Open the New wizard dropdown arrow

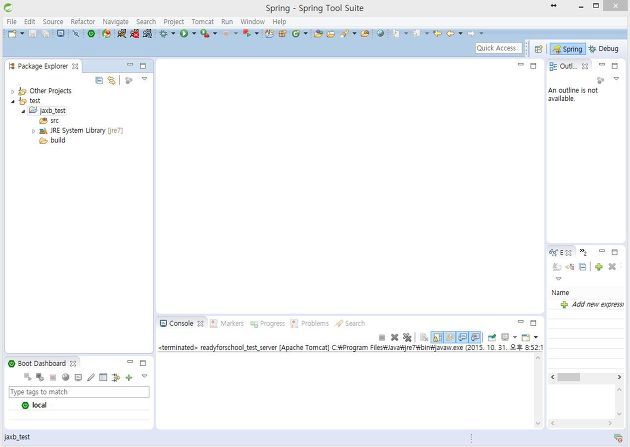pyautogui.click(x=22, y=34)
